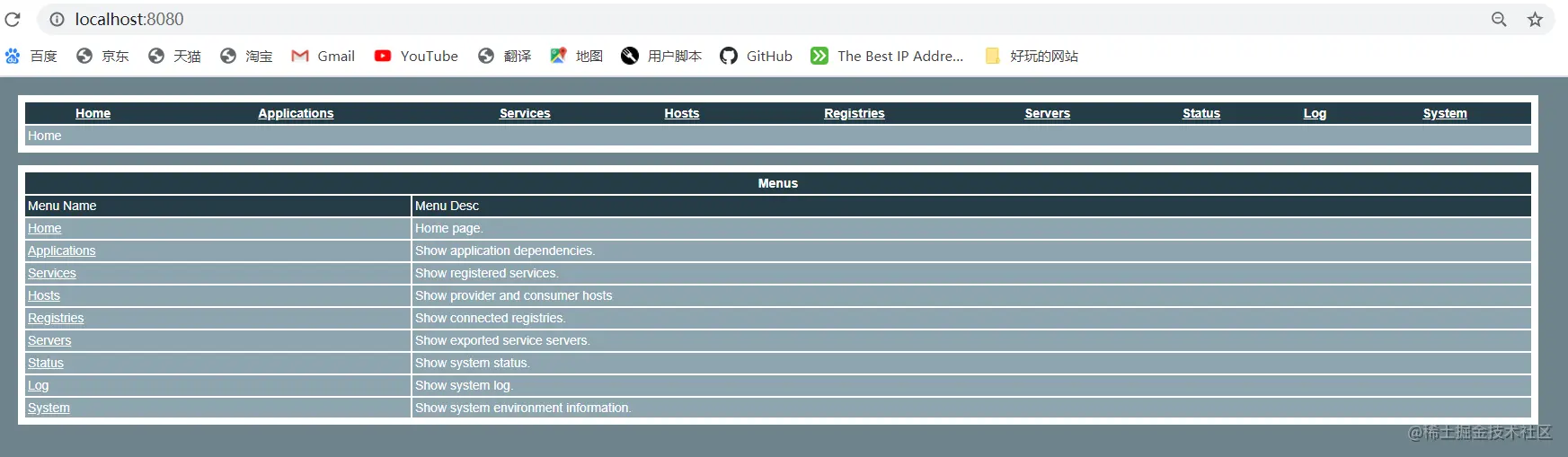Open The Best IP Address bookmark

(887, 56)
